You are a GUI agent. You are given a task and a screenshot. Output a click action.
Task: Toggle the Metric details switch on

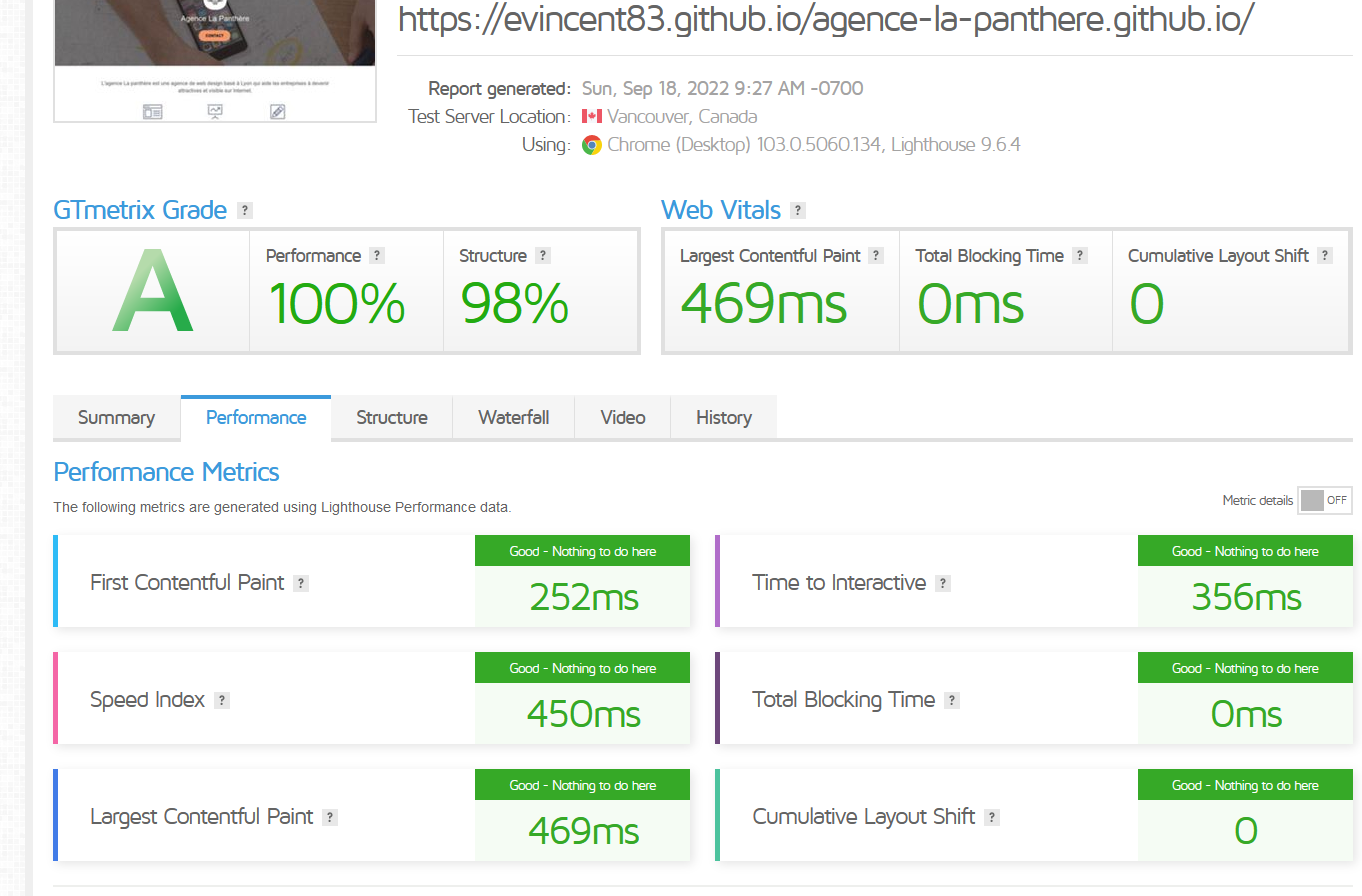[1324, 500]
